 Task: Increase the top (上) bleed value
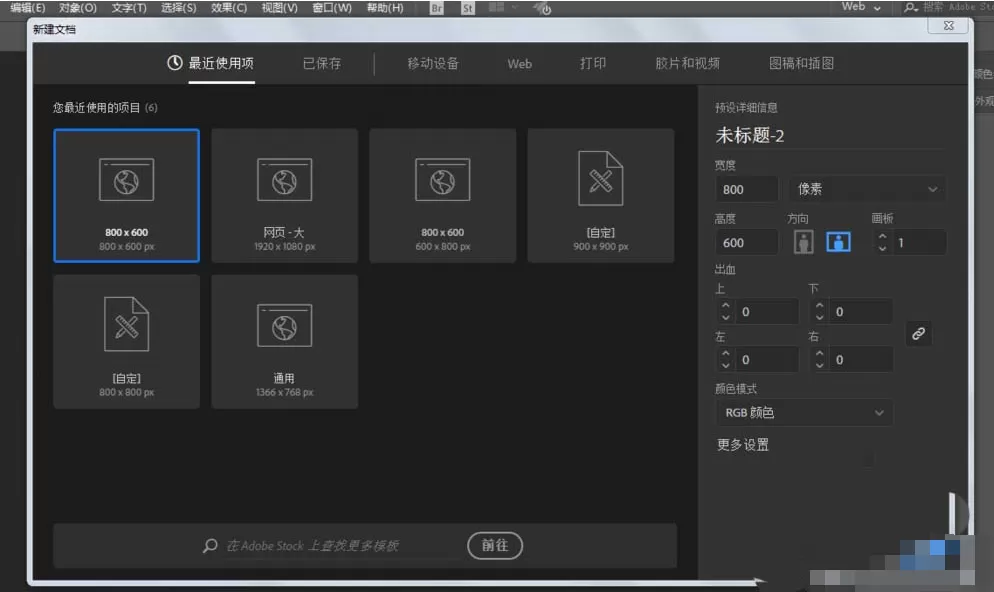[725, 306]
